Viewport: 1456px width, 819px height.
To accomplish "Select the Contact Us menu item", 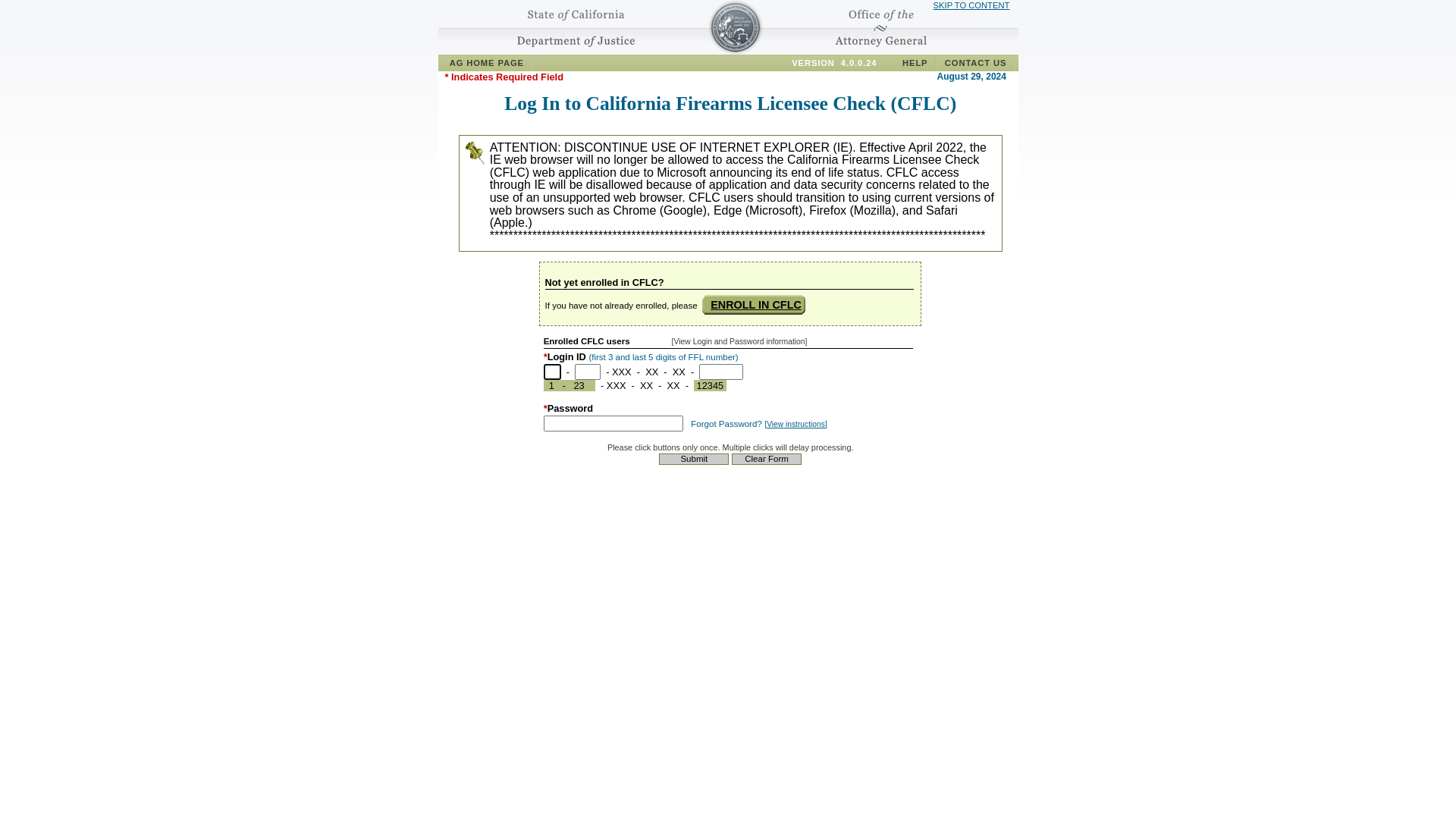I will (975, 62).
